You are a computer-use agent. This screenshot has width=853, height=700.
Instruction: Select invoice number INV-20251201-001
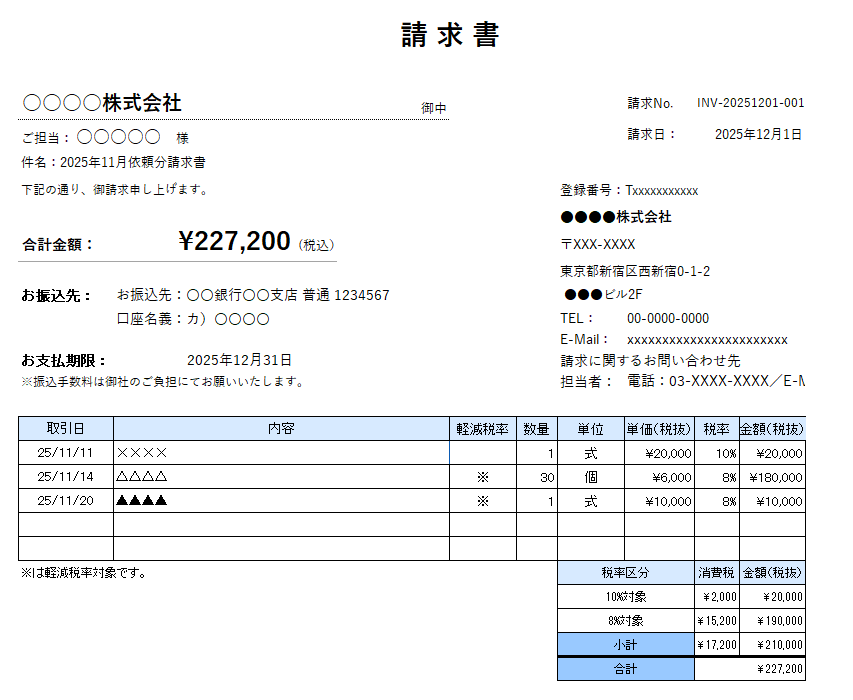click(x=750, y=103)
